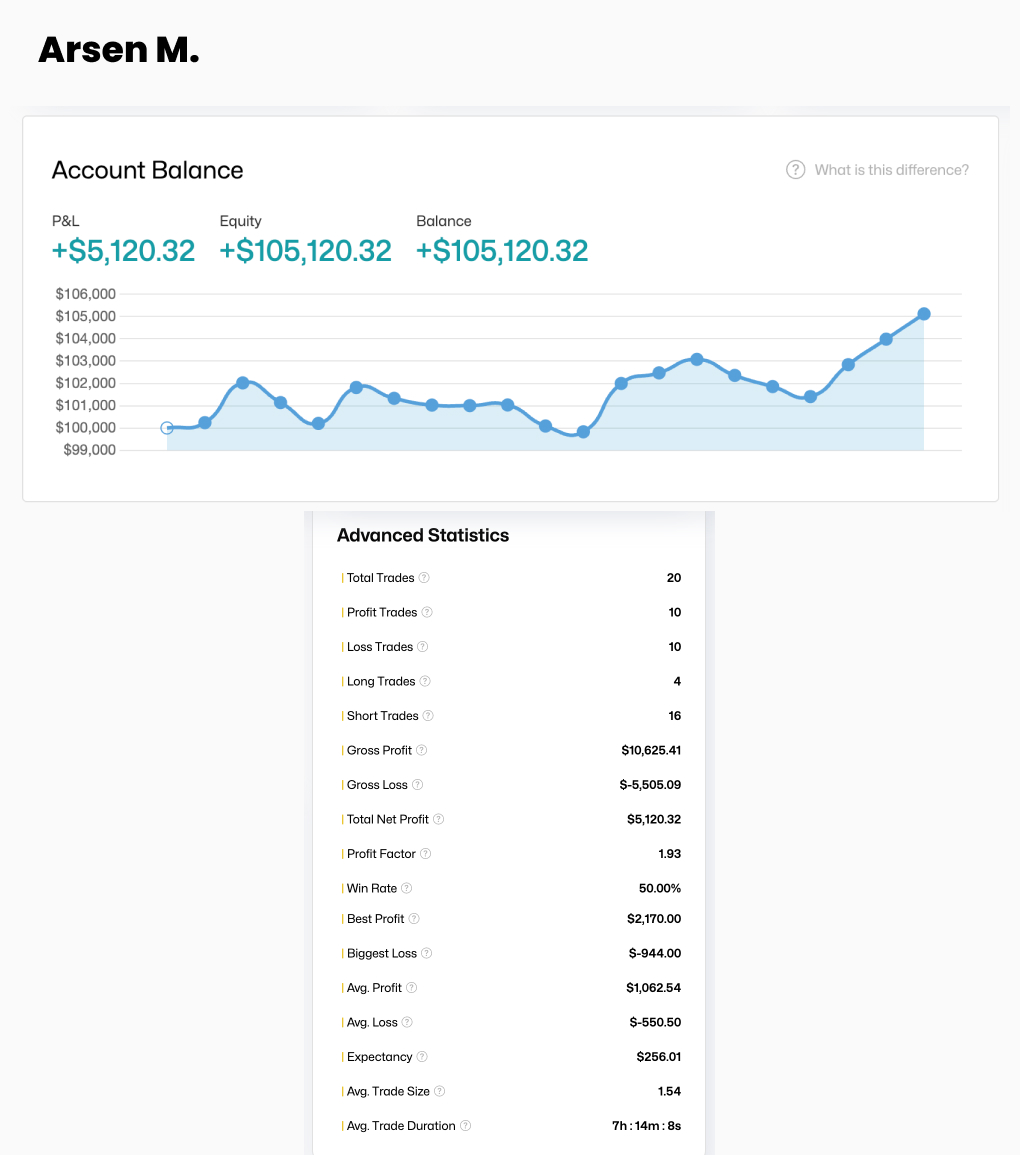The width and height of the screenshot is (1020, 1155).
Task: Click the info icon beside Gross Profit
Action: click(421, 750)
